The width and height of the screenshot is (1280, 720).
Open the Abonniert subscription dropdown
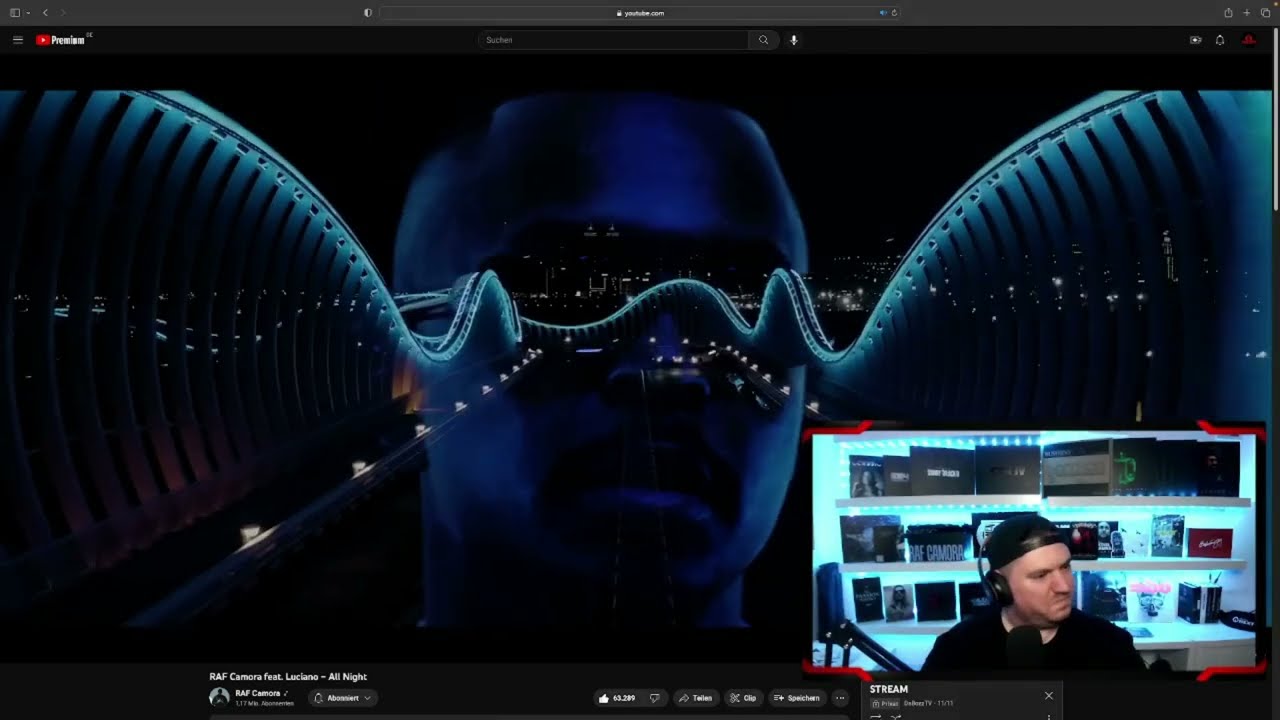pyautogui.click(x=343, y=698)
